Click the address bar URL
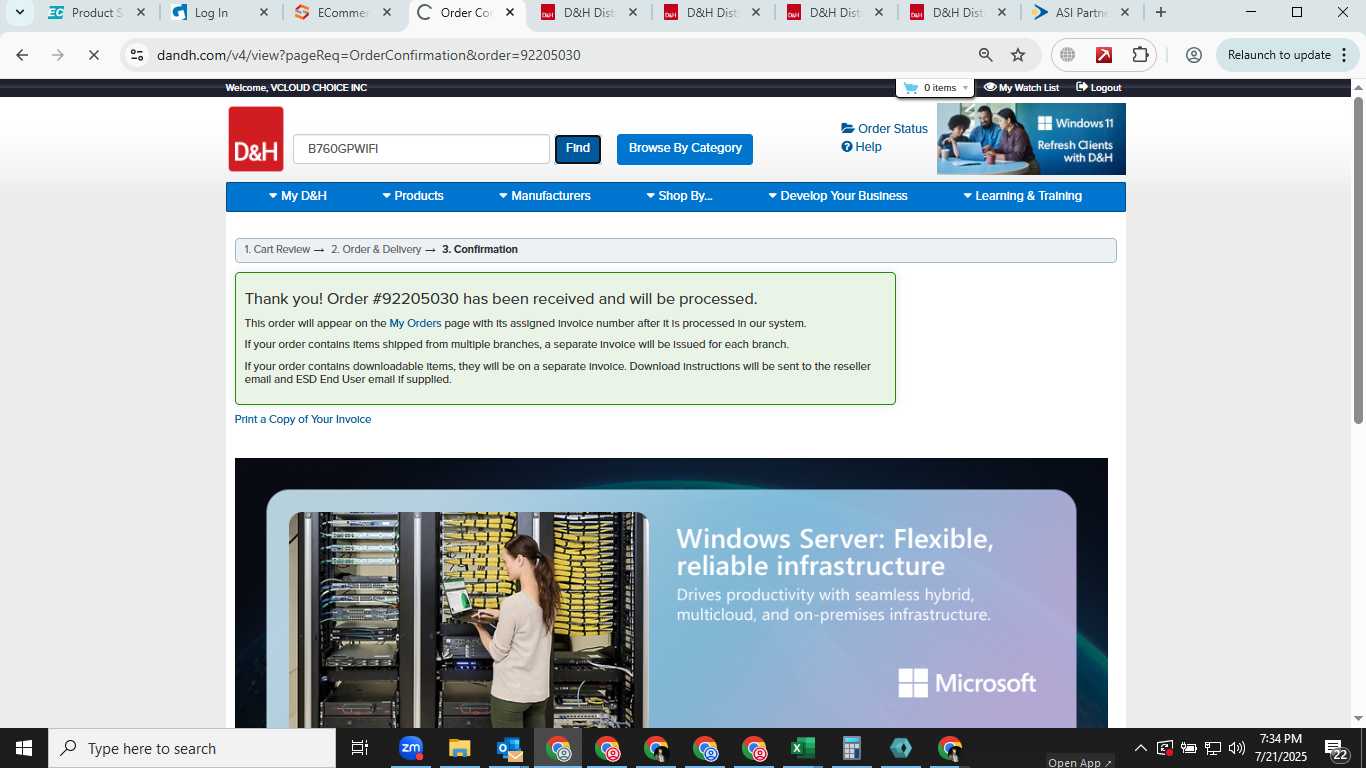This screenshot has height=768, width=1366. 369,55
